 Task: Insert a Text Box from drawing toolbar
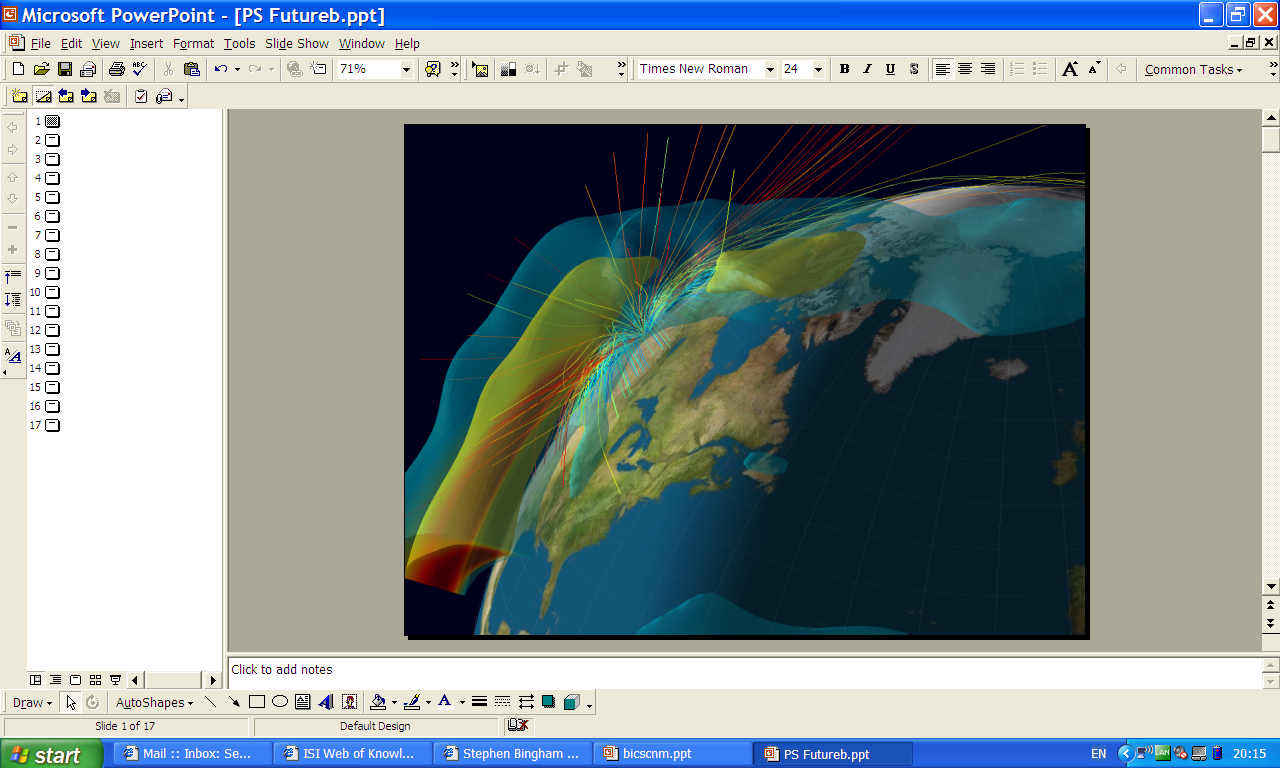pyautogui.click(x=302, y=702)
